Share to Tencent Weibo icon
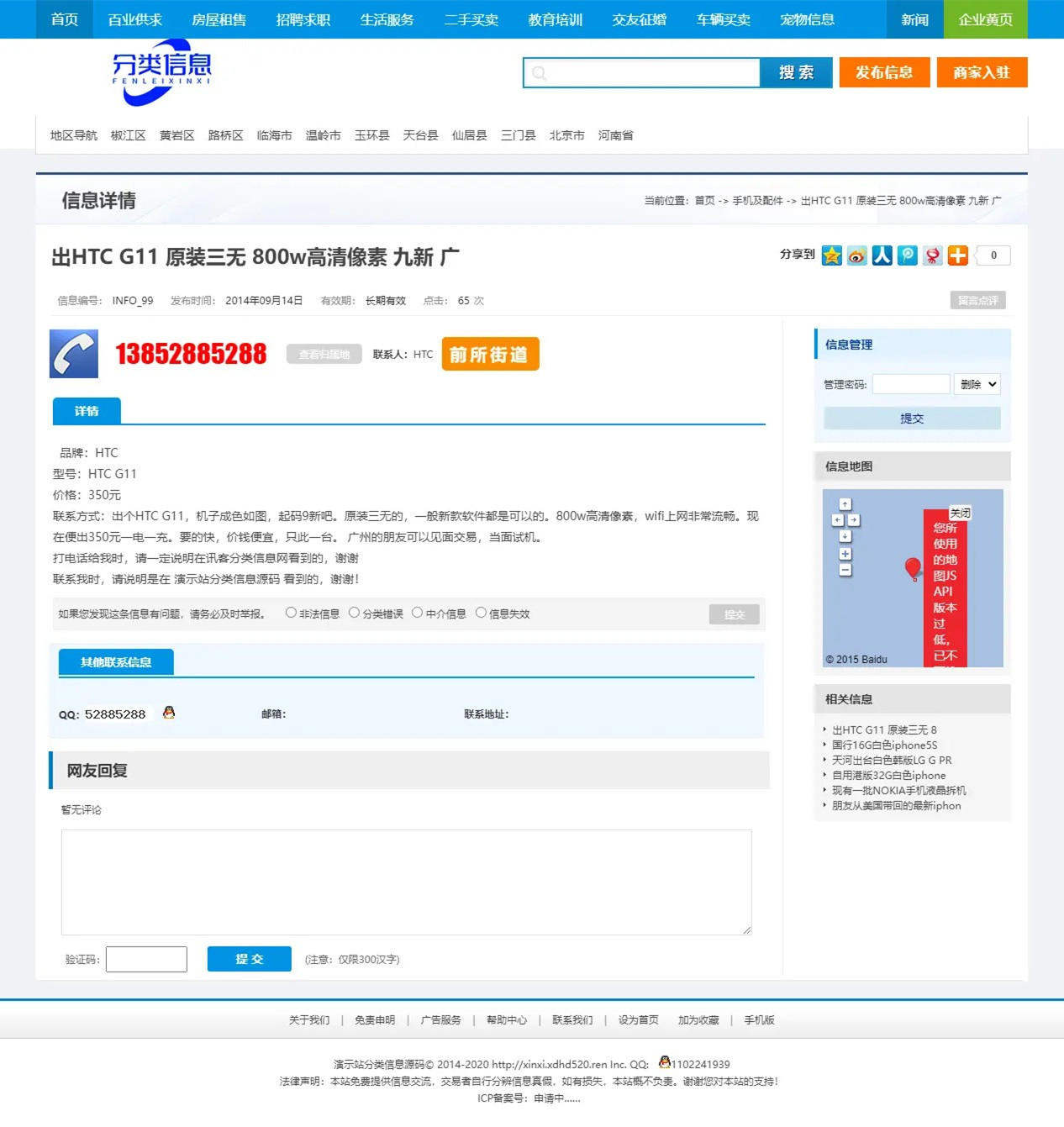Screen dimensions: 1064x1127 coord(907,255)
